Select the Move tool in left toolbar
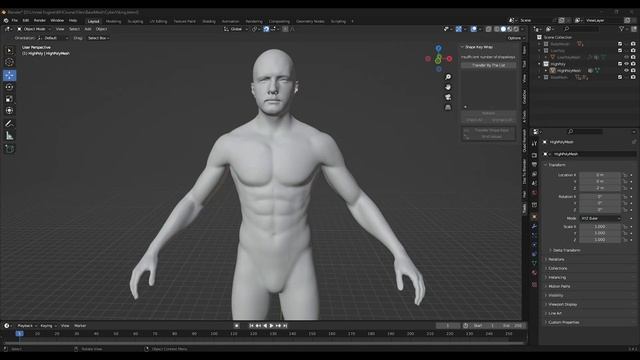The image size is (640, 360). (x=9, y=75)
